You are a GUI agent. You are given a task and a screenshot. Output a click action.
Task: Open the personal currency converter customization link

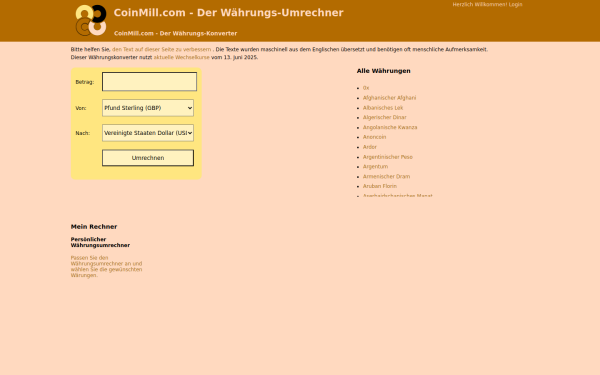pyautogui.click(x=106, y=266)
